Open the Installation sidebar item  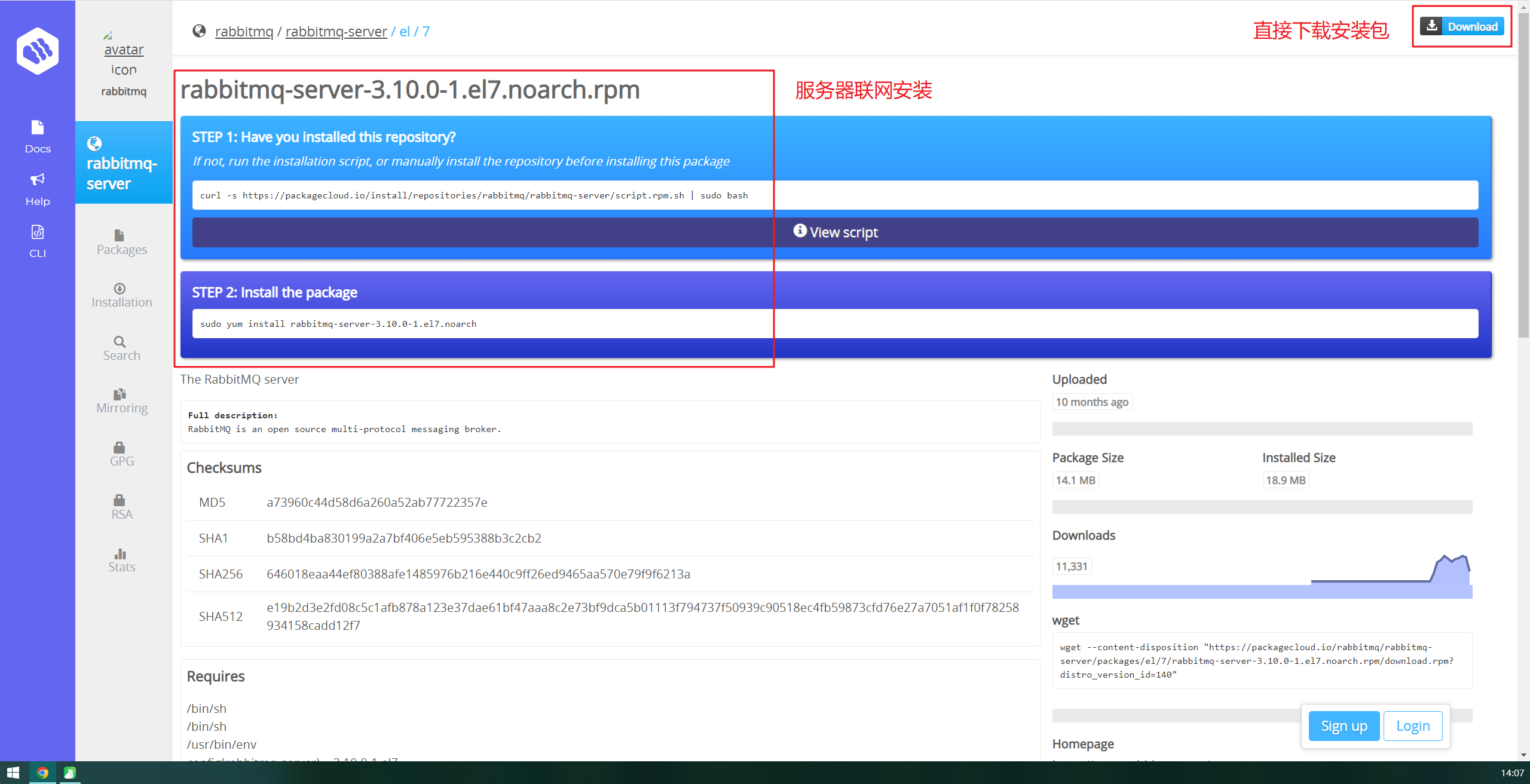121,295
